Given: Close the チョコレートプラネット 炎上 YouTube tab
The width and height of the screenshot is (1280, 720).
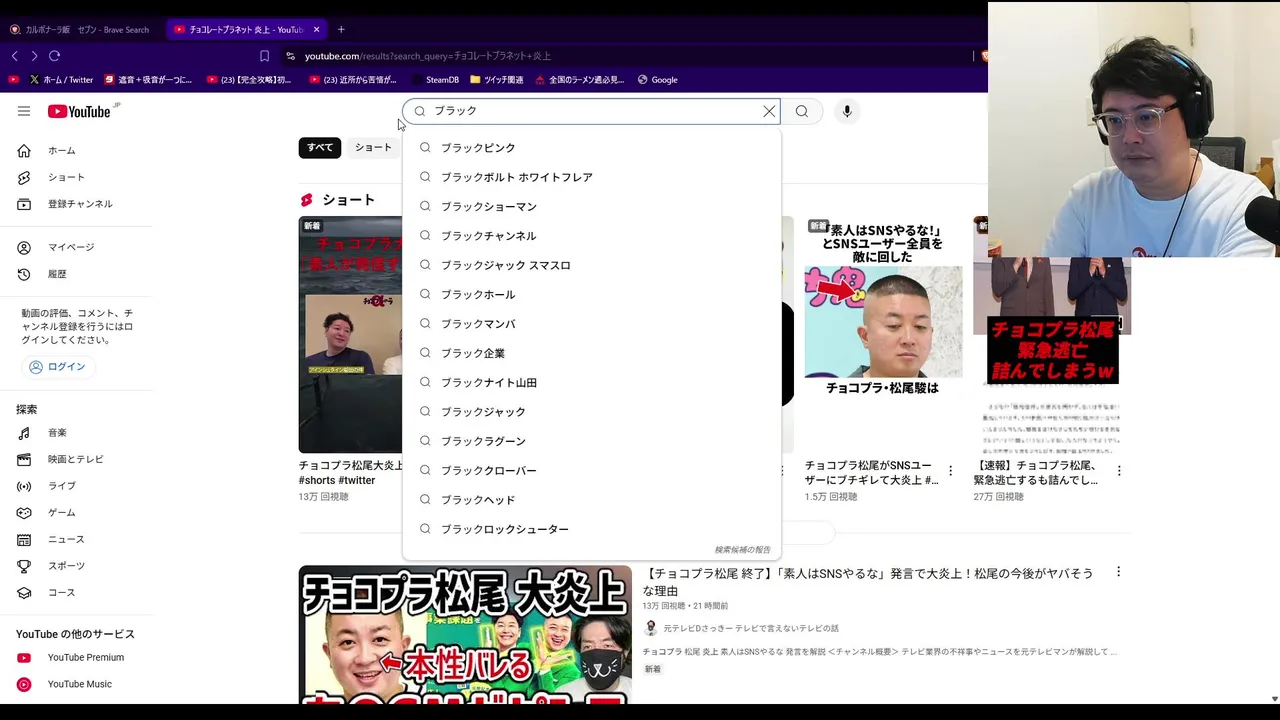Looking at the screenshot, I should coord(317,29).
